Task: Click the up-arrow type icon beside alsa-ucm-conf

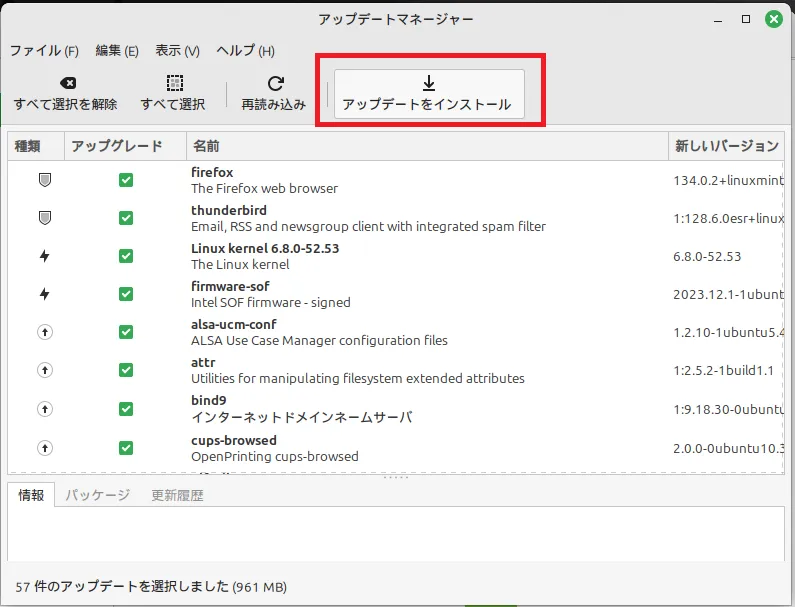Action: click(x=44, y=332)
